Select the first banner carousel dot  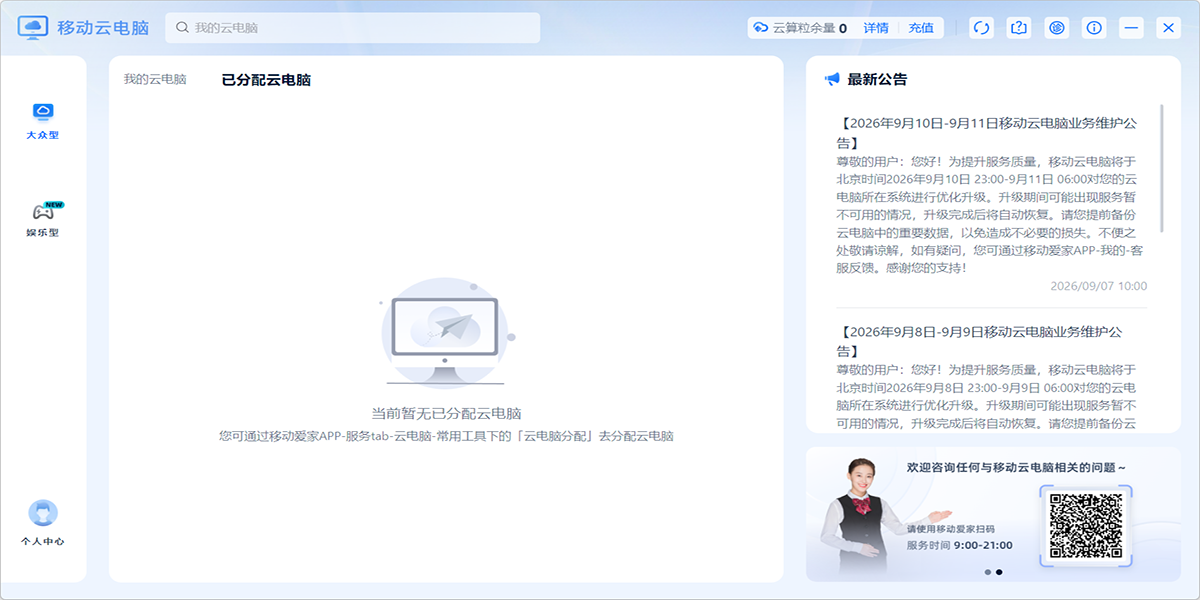click(x=988, y=572)
